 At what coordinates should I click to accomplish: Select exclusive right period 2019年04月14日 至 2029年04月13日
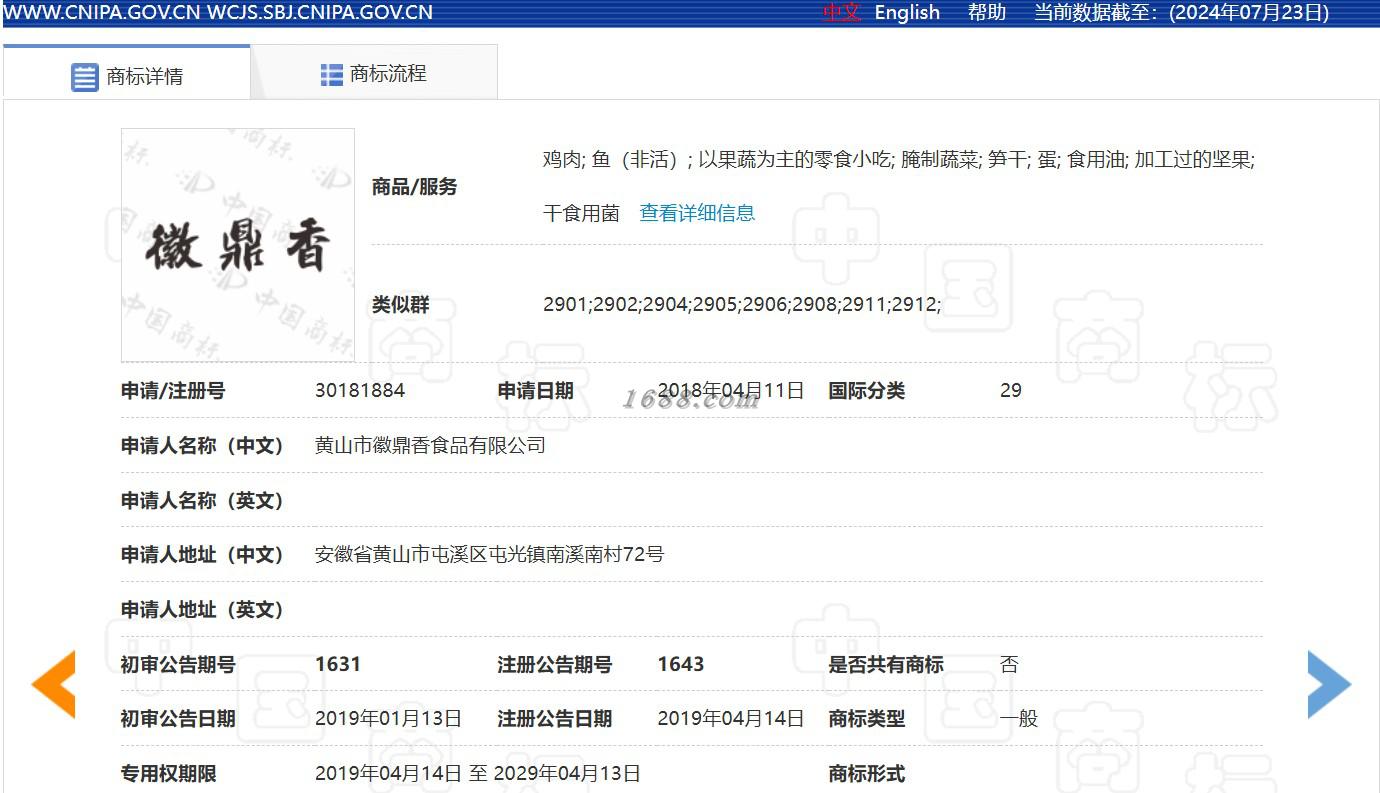[x=478, y=773]
